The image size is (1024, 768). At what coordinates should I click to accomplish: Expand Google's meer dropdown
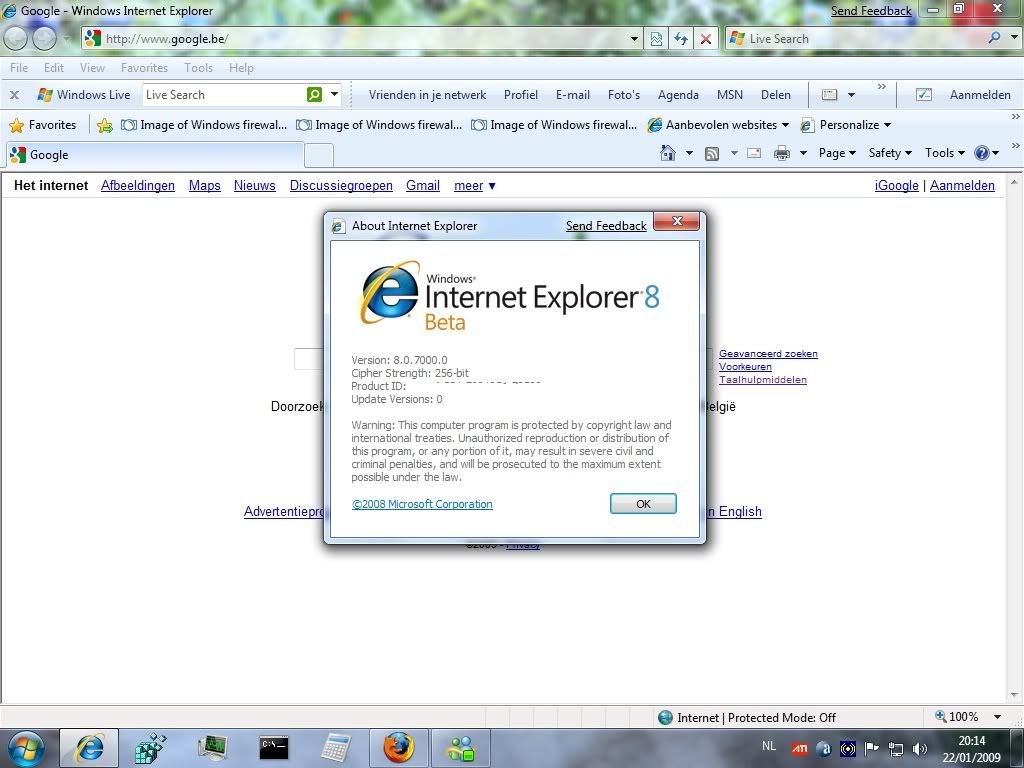pyautogui.click(x=475, y=185)
